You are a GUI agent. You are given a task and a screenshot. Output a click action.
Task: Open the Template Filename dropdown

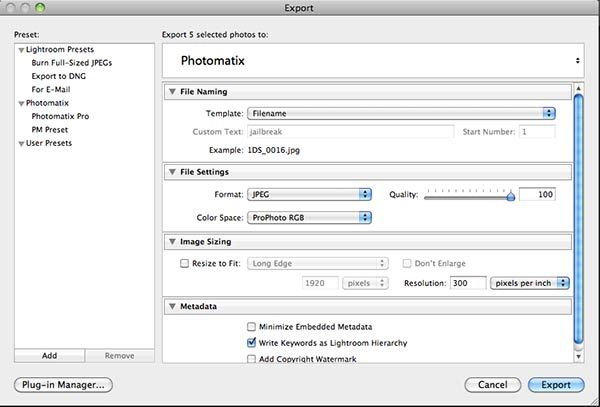(x=401, y=113)
